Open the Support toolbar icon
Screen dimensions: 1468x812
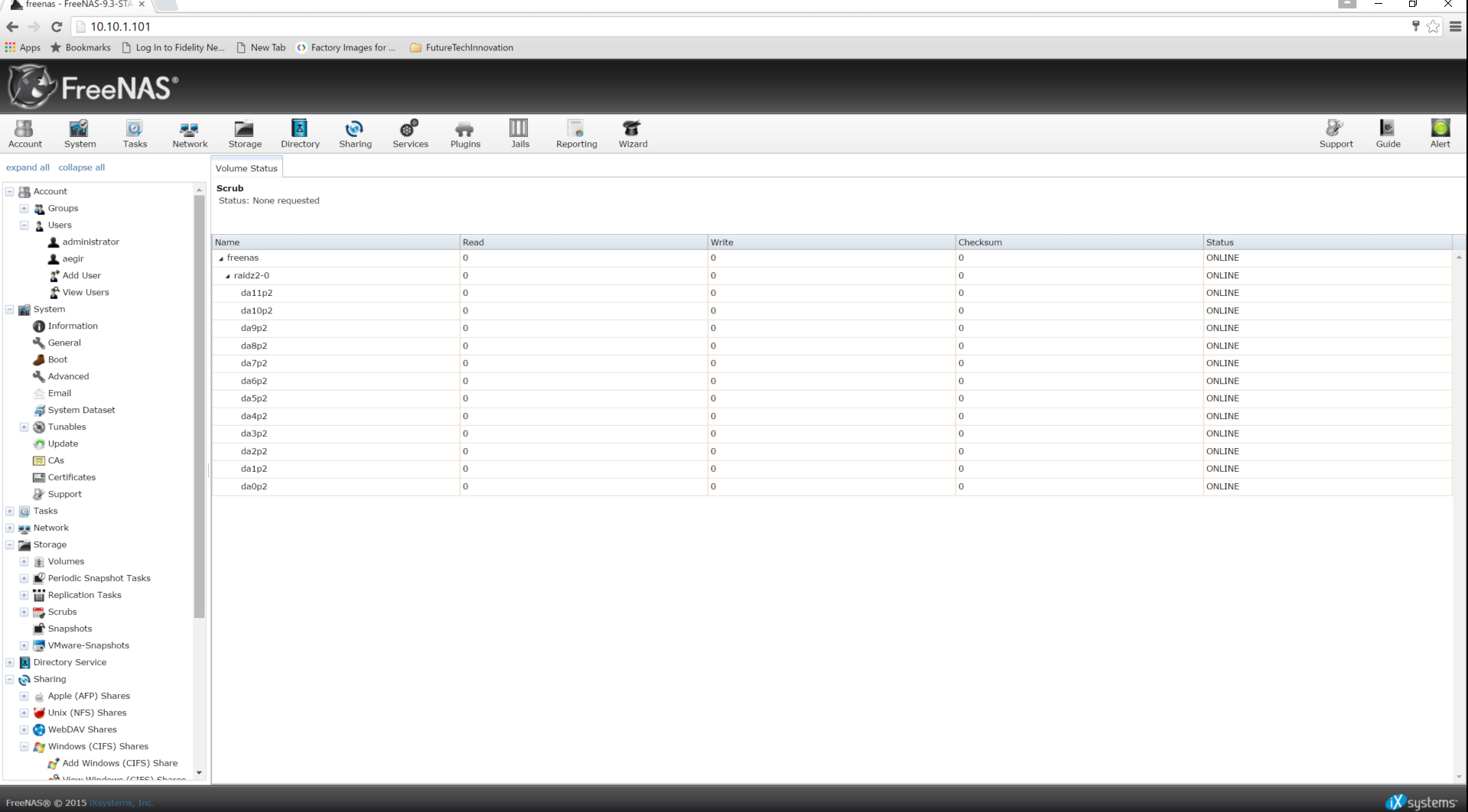click(x=1336, y=133)
